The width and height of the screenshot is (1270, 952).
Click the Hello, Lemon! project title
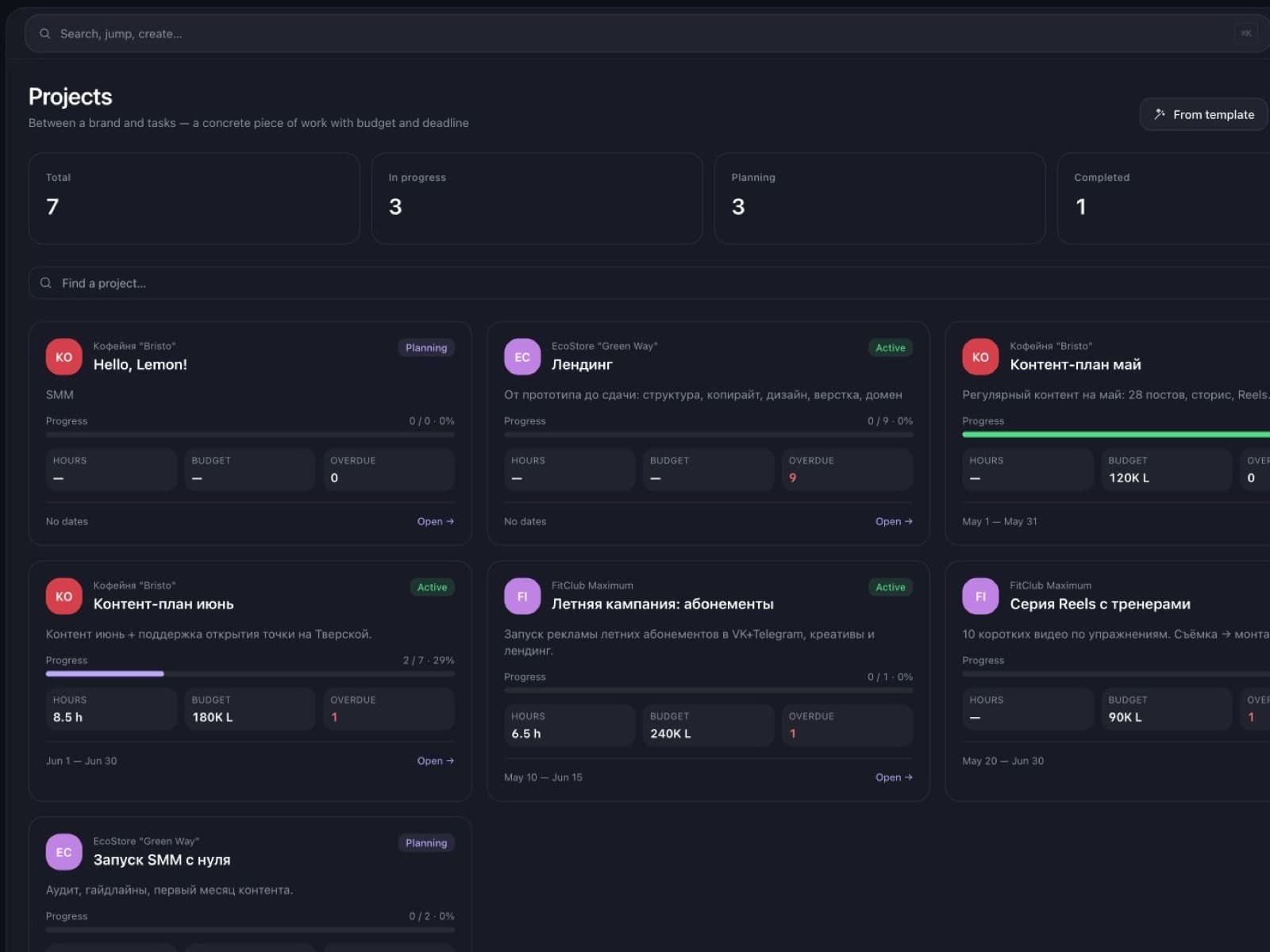(x=140, y=365)
